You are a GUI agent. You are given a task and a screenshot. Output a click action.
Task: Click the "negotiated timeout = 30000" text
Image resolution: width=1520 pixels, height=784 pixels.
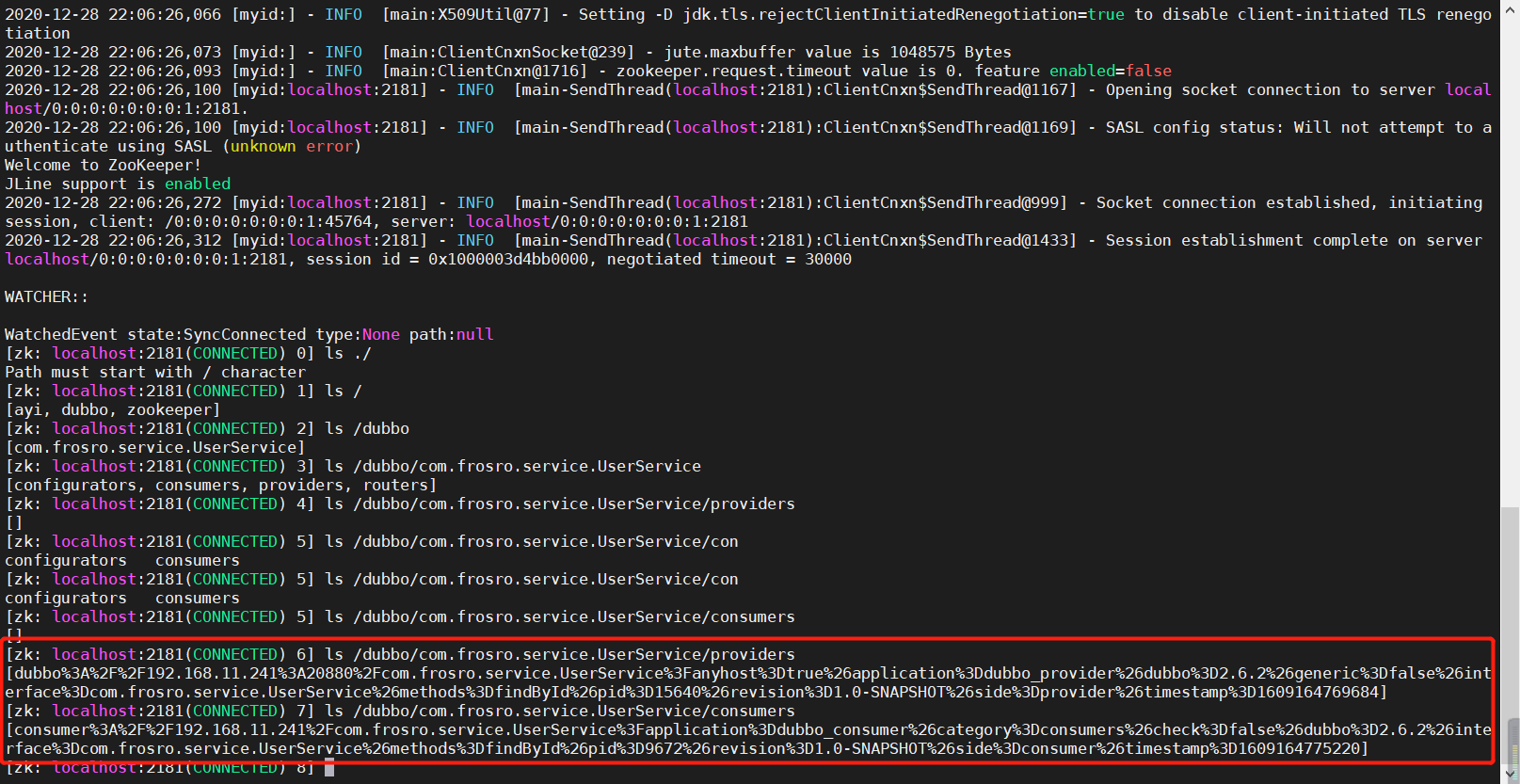coord(729,259)
